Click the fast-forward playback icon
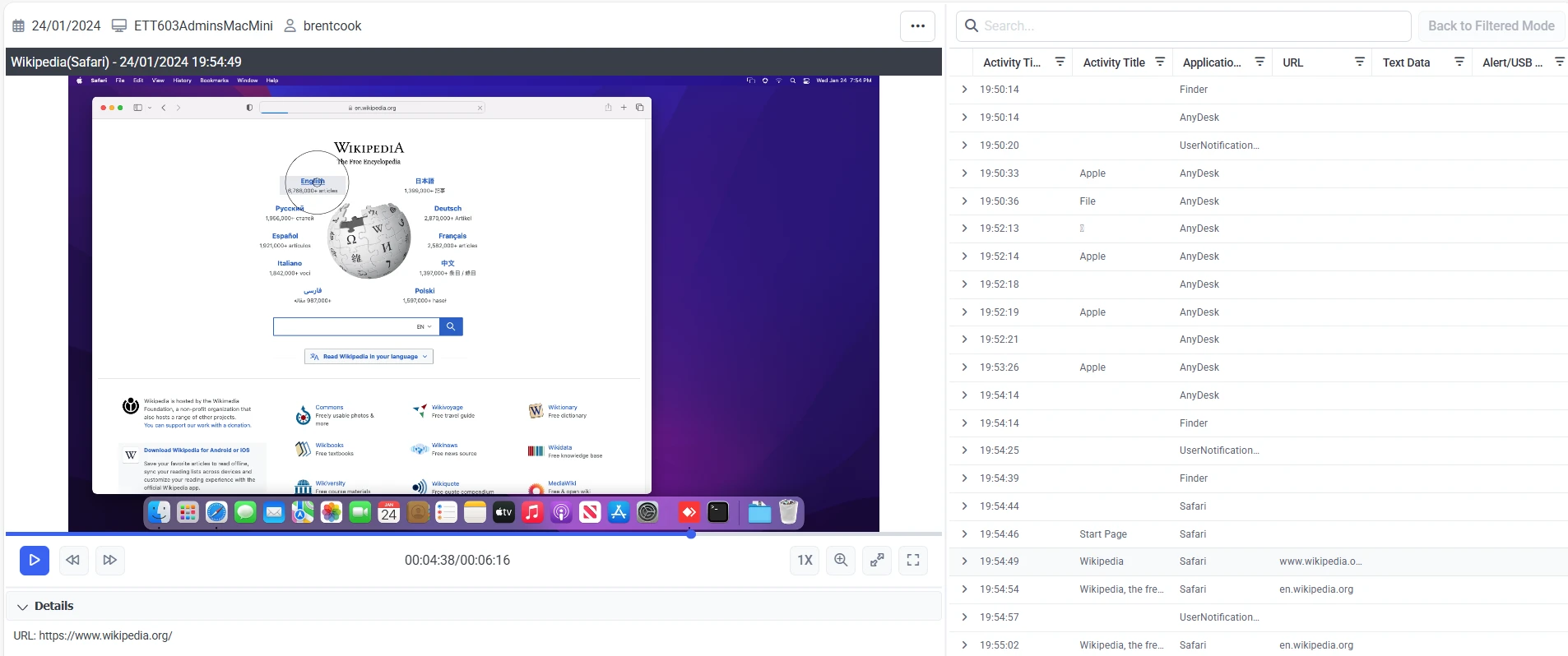 [109, 560]
